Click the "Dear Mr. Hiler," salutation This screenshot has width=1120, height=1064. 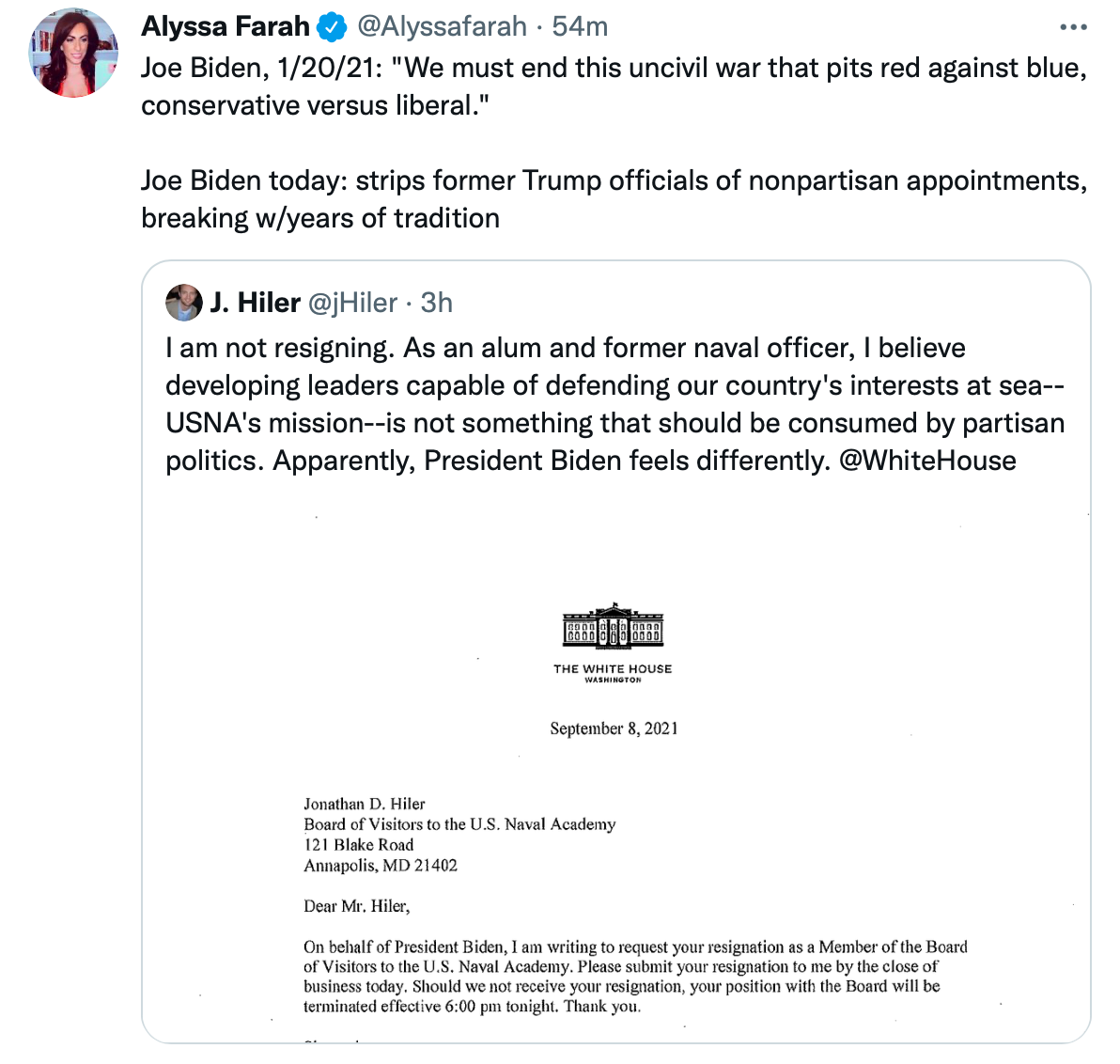(357, 906)
